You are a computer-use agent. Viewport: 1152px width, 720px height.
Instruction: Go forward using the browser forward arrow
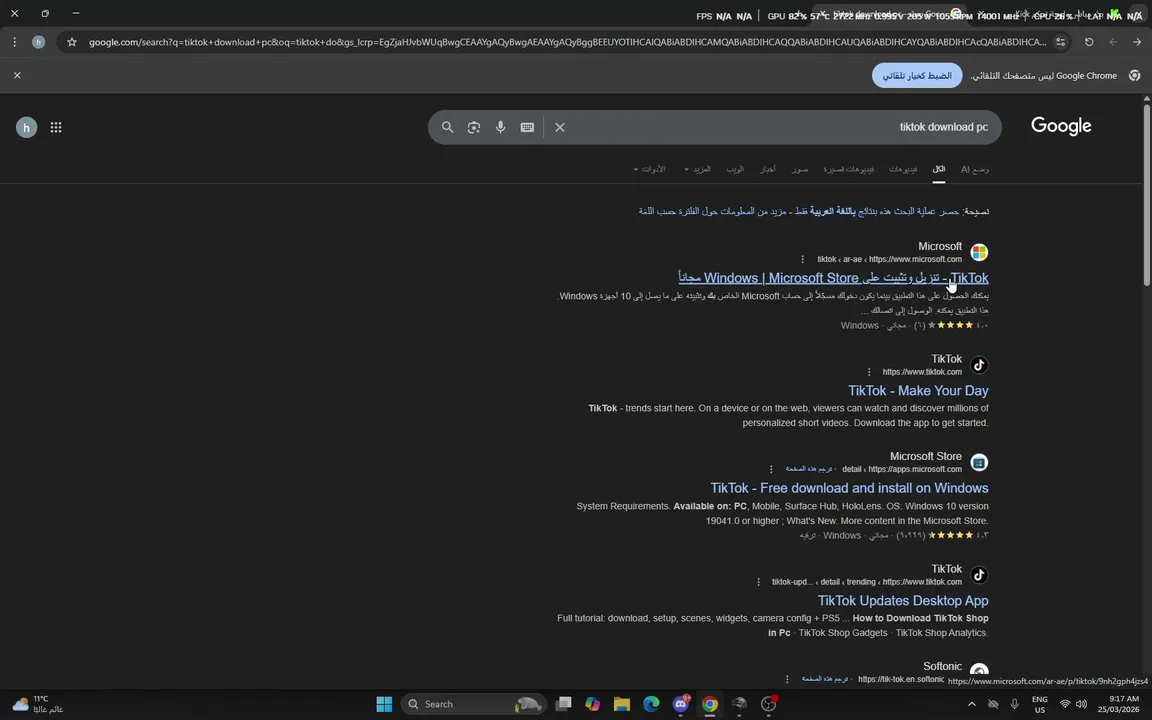[1137, 43]
